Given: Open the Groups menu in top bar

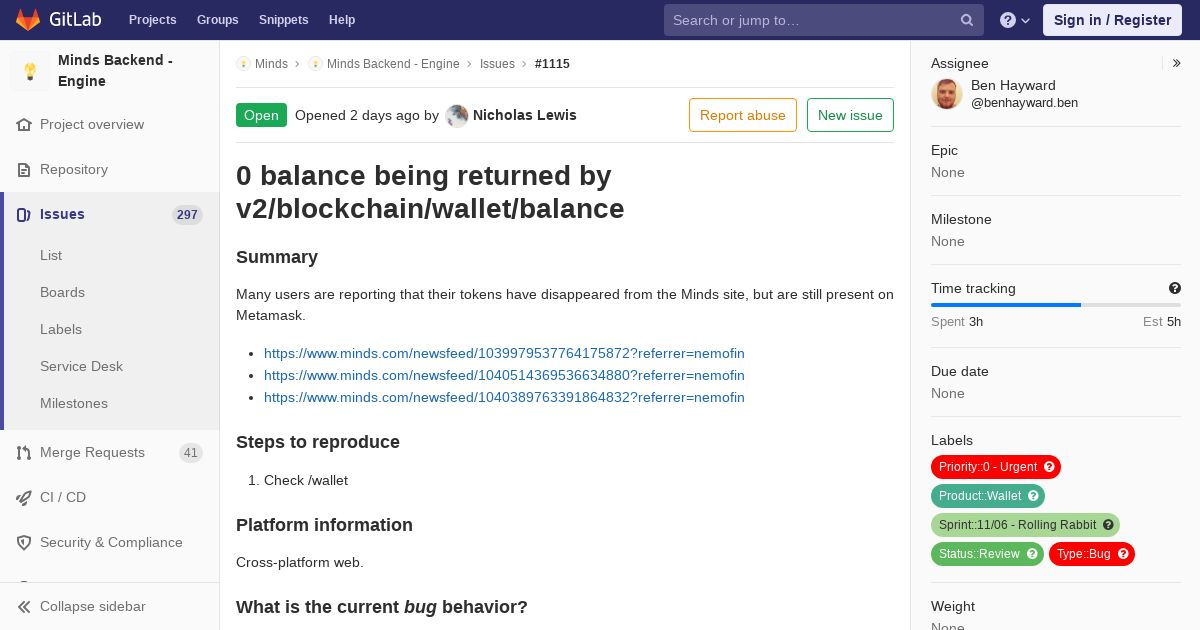Looking at the screenshot, I should click(217, 20).
